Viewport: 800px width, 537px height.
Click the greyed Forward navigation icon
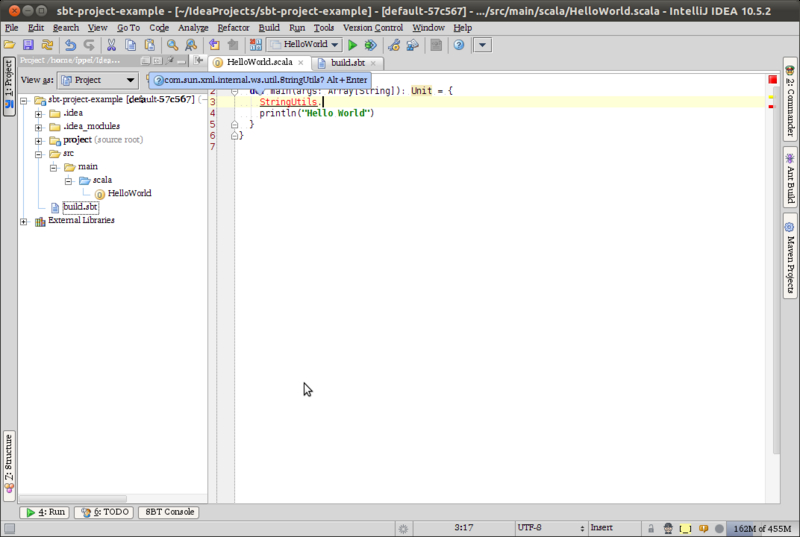(x=233, y=45)
